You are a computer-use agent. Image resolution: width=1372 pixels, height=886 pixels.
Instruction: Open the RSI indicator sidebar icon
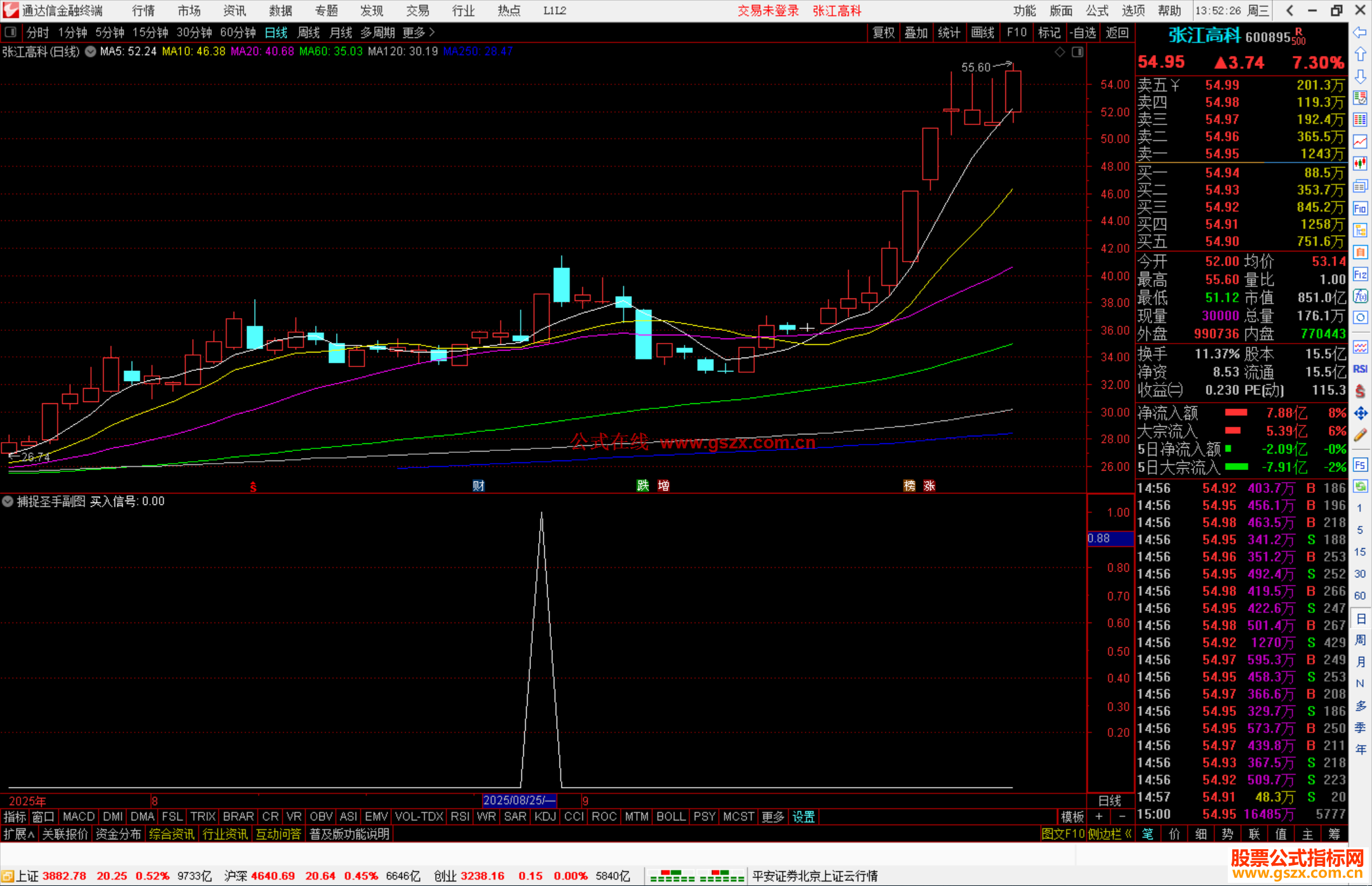[1360, 369]
